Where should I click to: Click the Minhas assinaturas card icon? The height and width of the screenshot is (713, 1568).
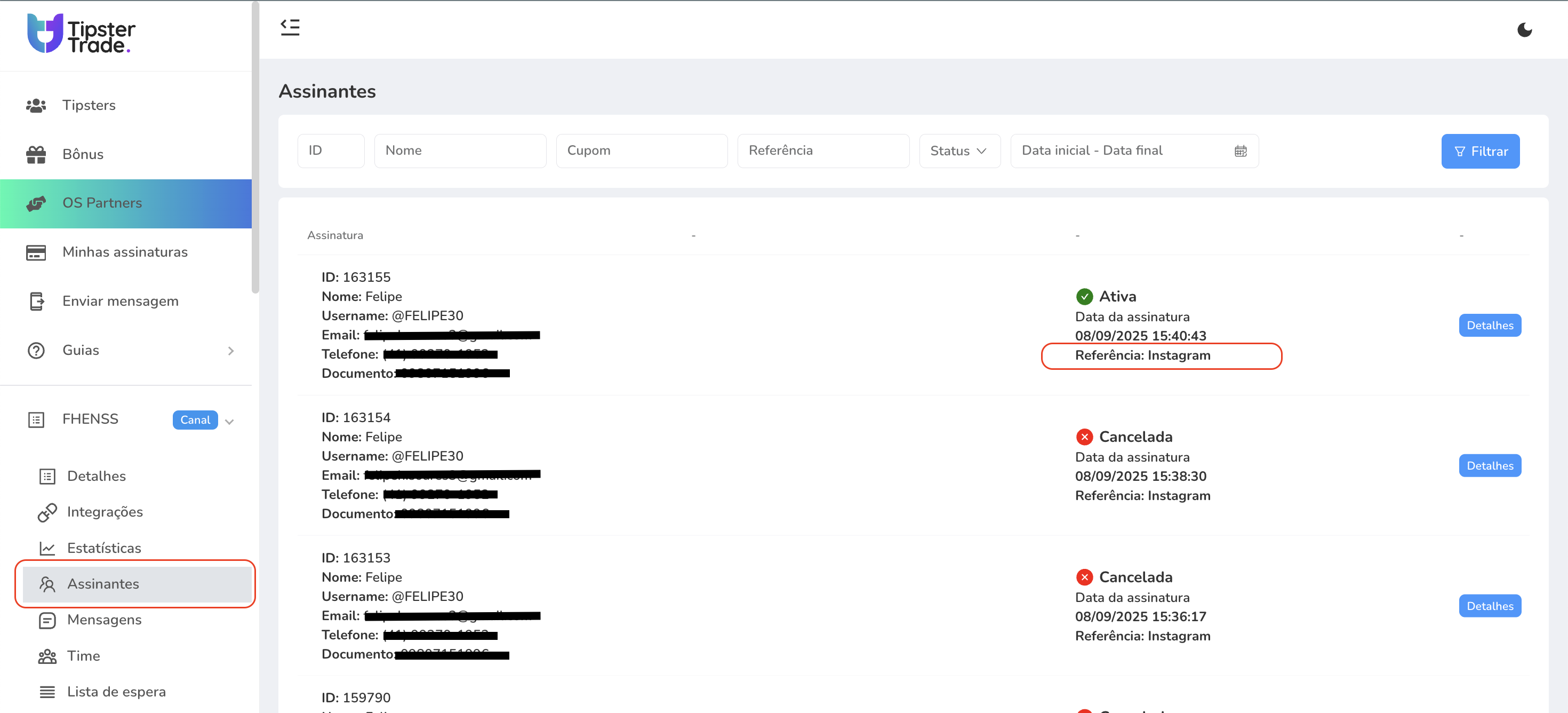coord(36,252)
